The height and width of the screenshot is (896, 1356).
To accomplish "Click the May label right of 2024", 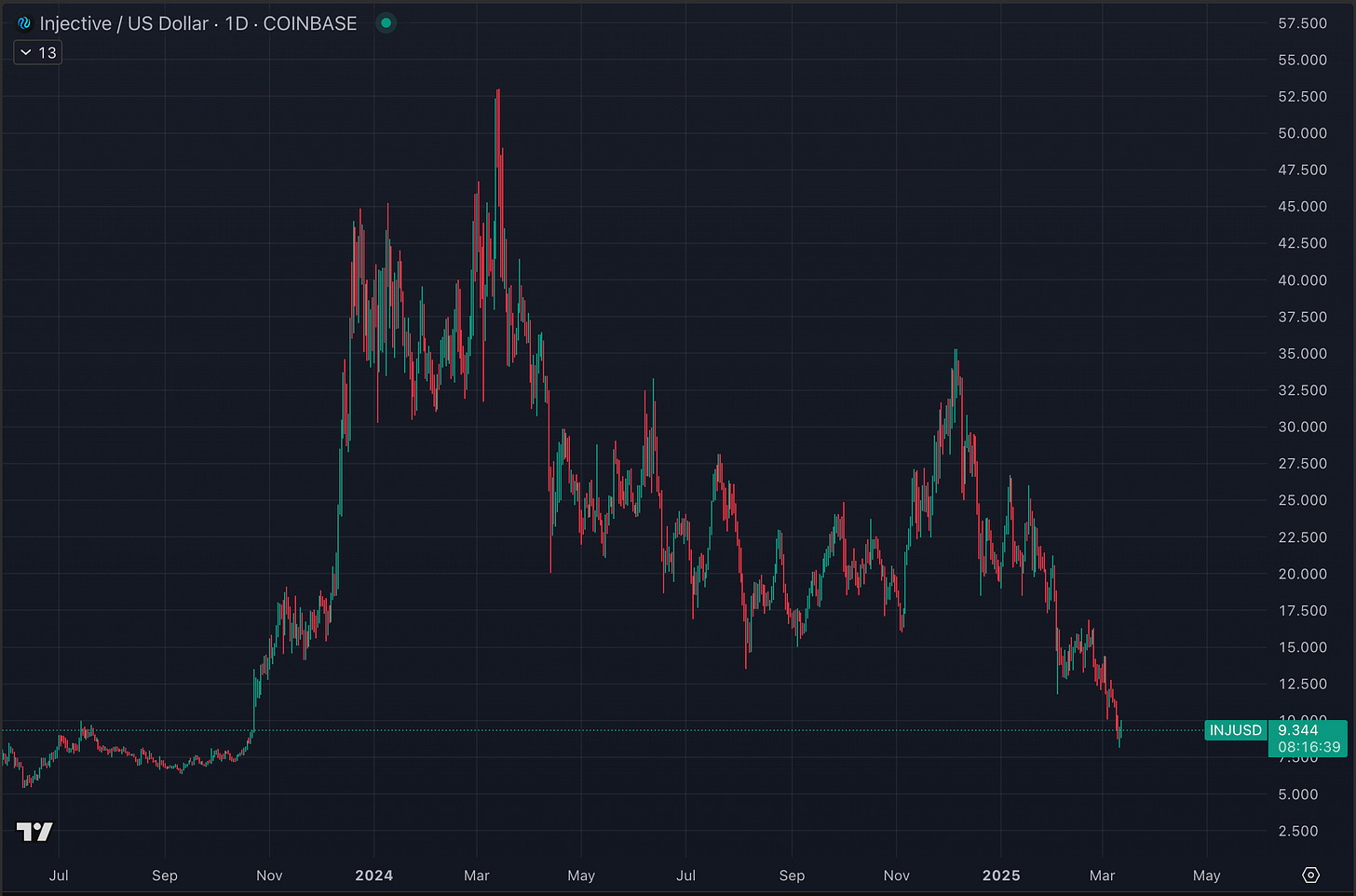I will 581,876.
